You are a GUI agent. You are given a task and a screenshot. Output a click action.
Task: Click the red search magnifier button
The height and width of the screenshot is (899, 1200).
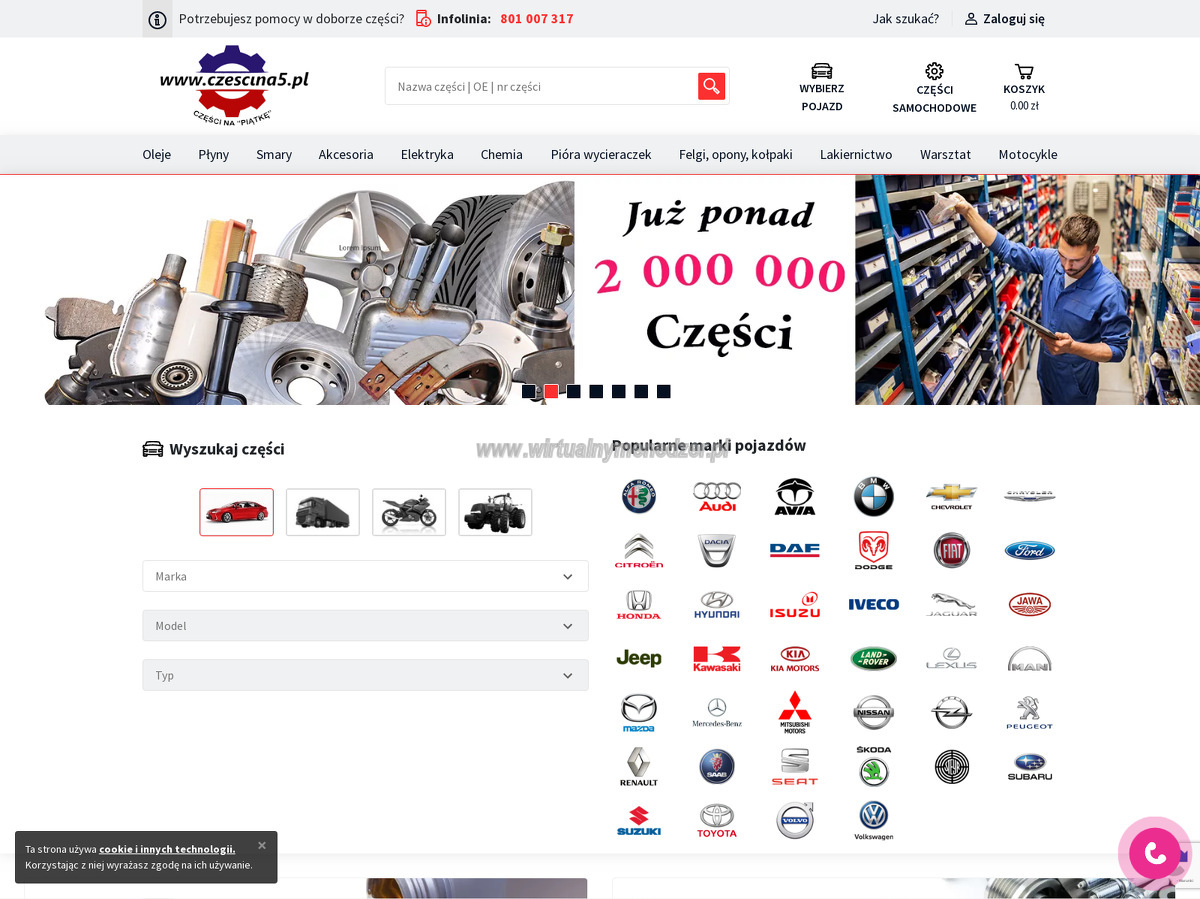[711, 86]
